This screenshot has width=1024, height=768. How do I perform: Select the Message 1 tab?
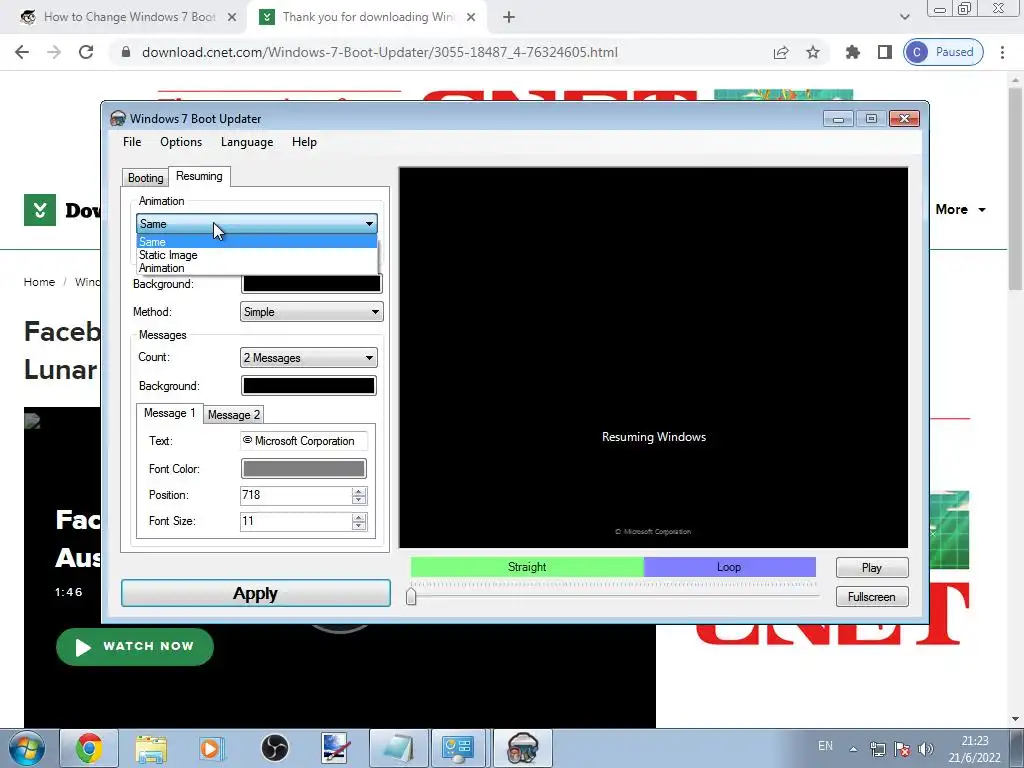click(169, 413)
